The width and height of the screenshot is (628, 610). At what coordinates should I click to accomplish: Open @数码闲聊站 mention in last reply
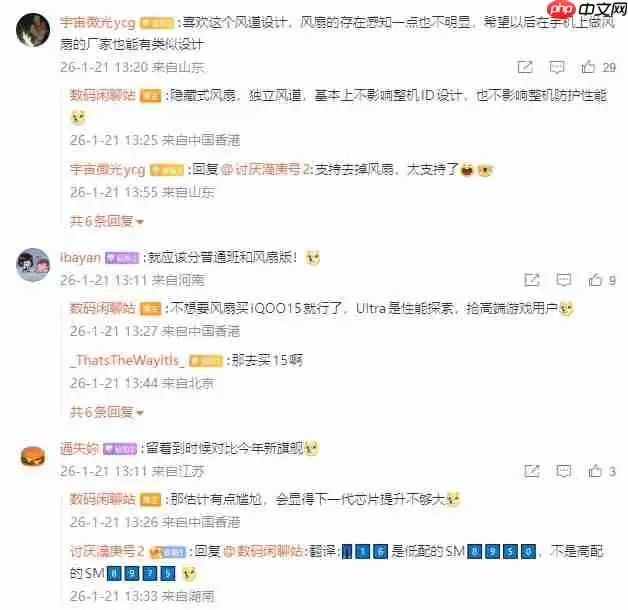pos(263,552)
